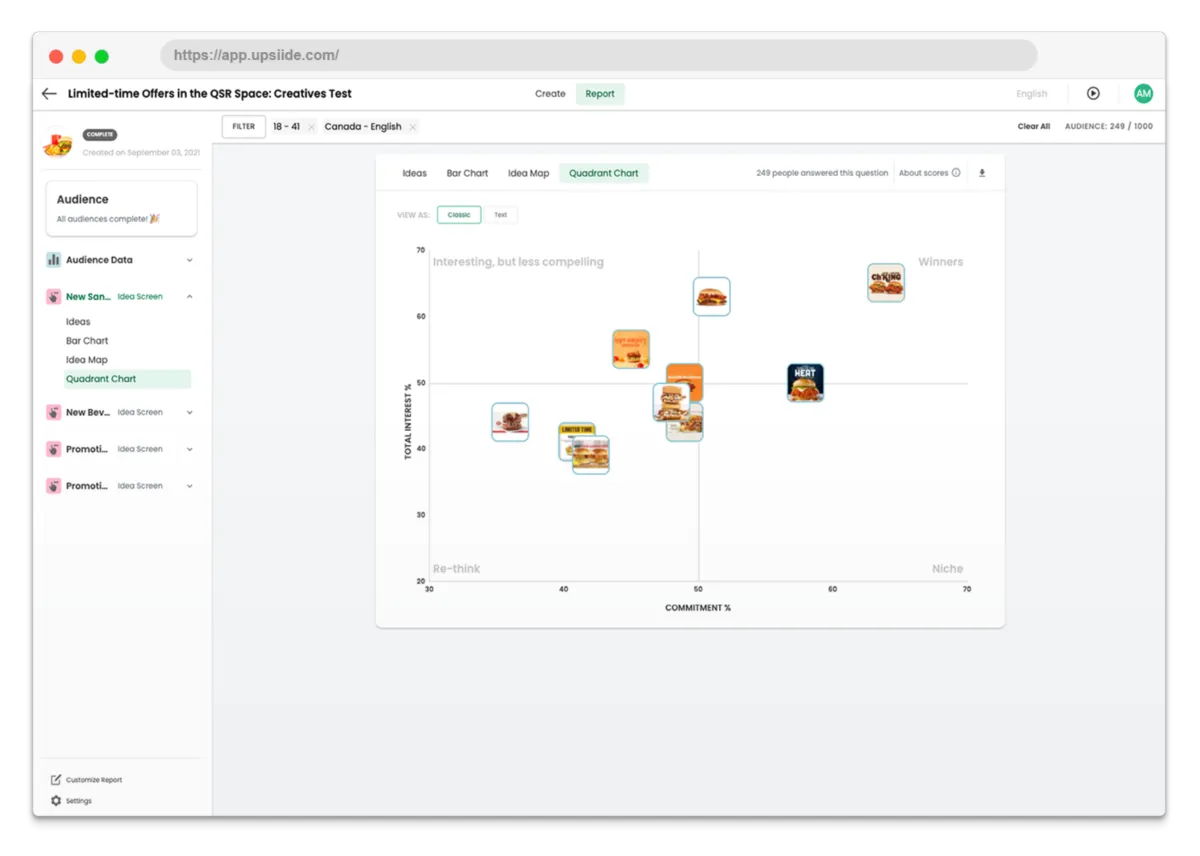
Task: Click the Audience Data bar chart icon
Action: point(53,260)
